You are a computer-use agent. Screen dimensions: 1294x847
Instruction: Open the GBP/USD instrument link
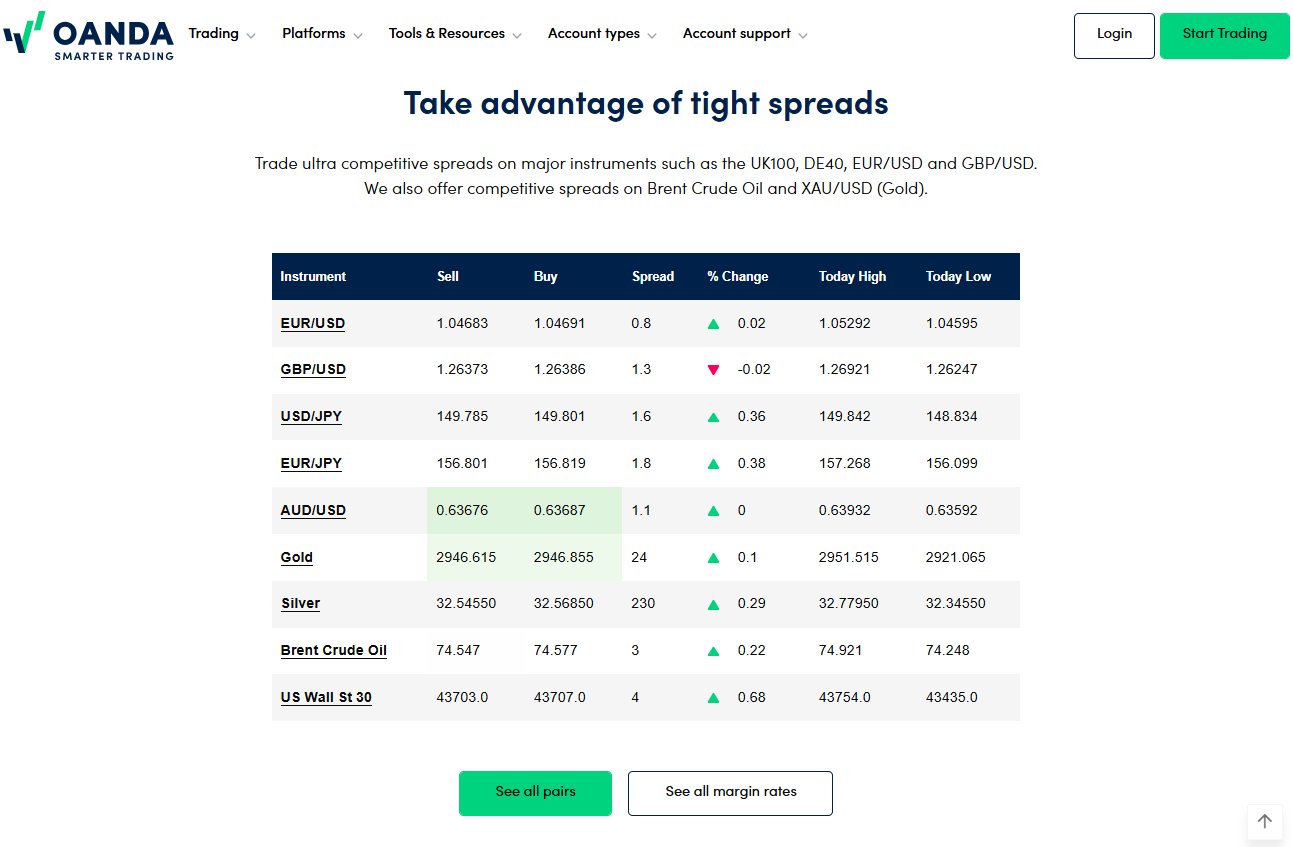pyautogui.click(x=313, y=370)
